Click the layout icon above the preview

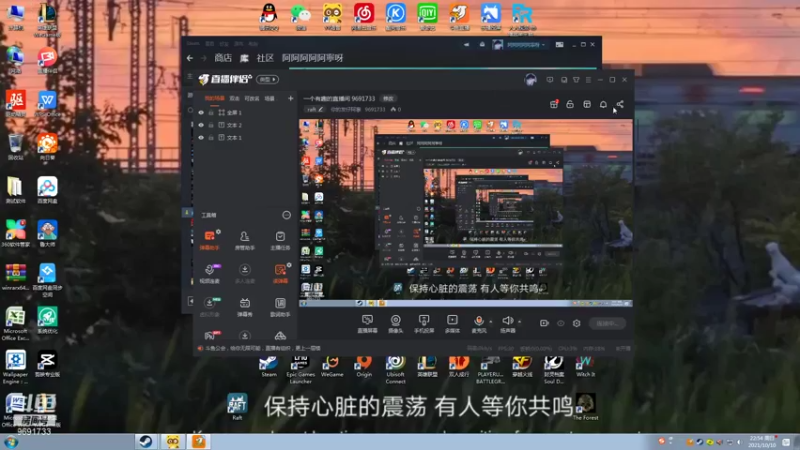point(587,104)
